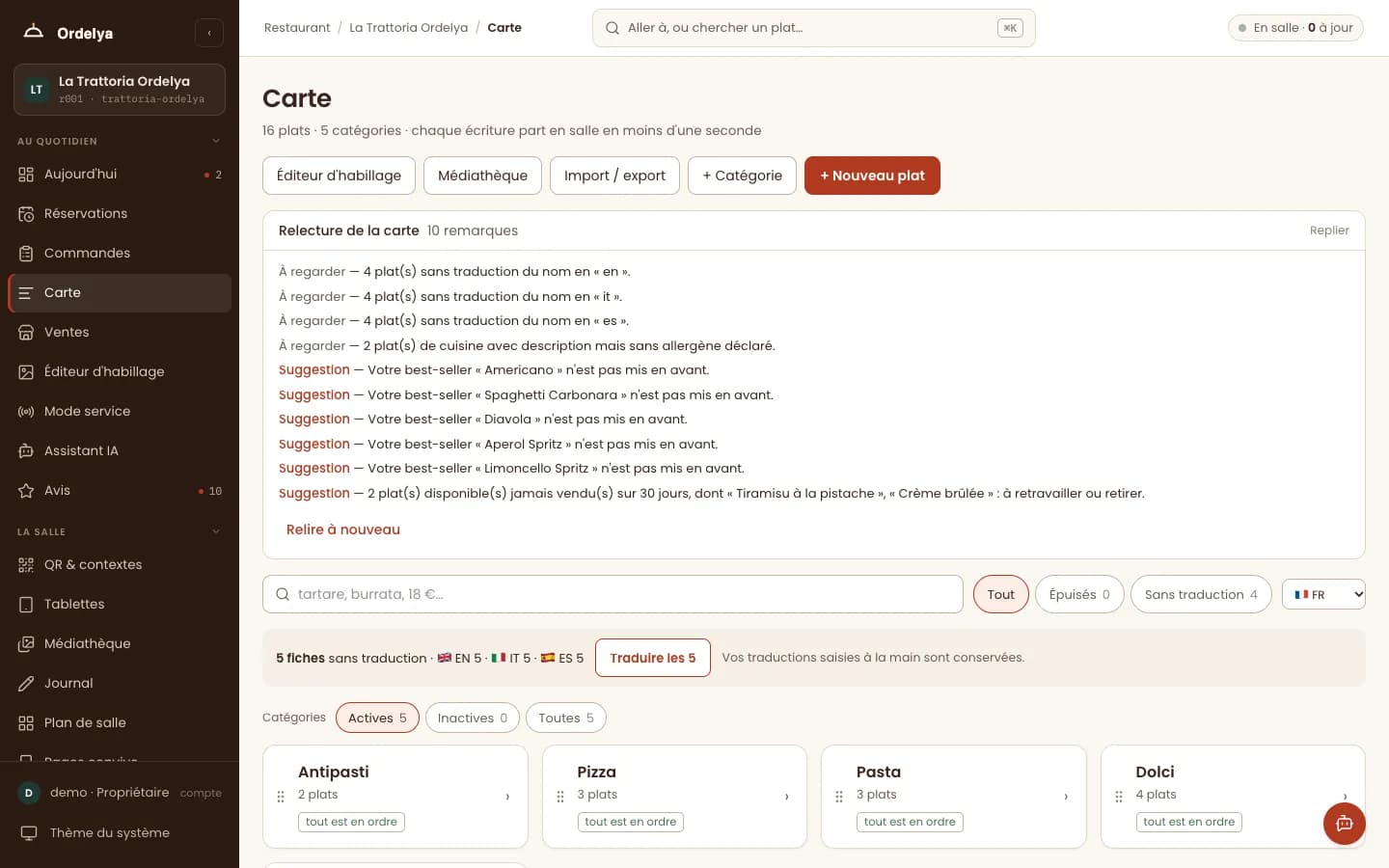Open Import / export
The height and width of the screenshot is (868, 1389).
(614, 176)
